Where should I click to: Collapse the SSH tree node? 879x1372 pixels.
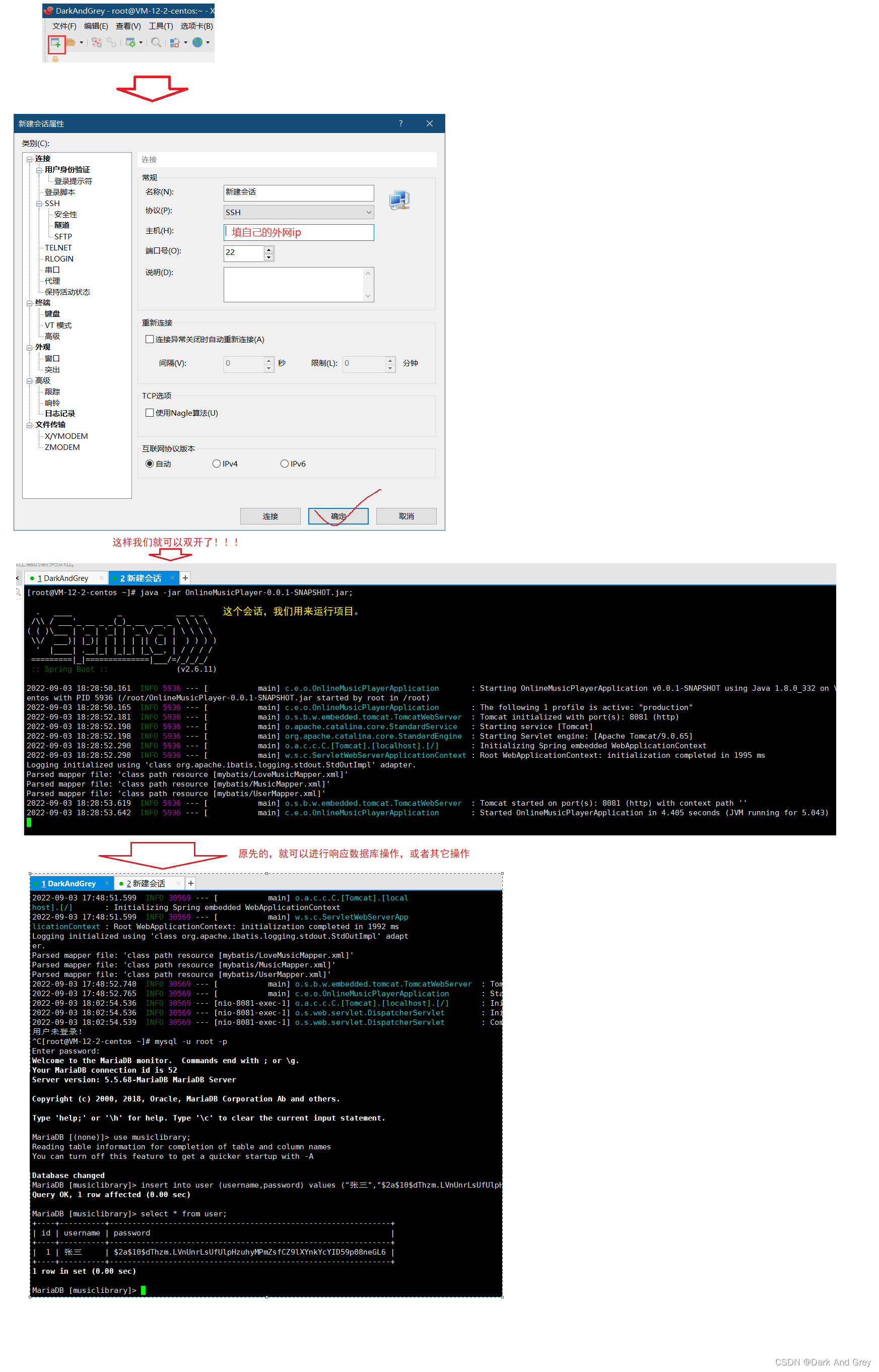(x=39, y=205)
